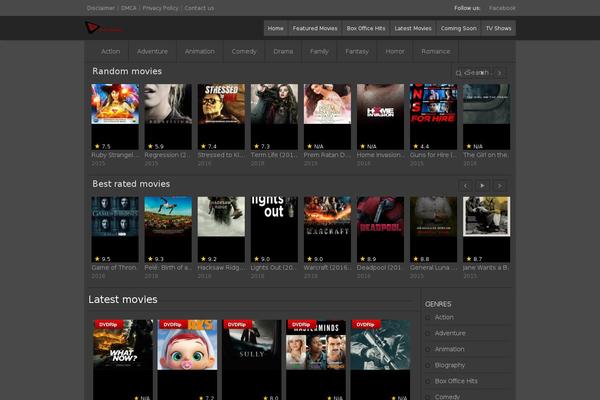600x400 pixels.
Task: Choose Animation in GENRES sidebar
Action: [450, 349]
